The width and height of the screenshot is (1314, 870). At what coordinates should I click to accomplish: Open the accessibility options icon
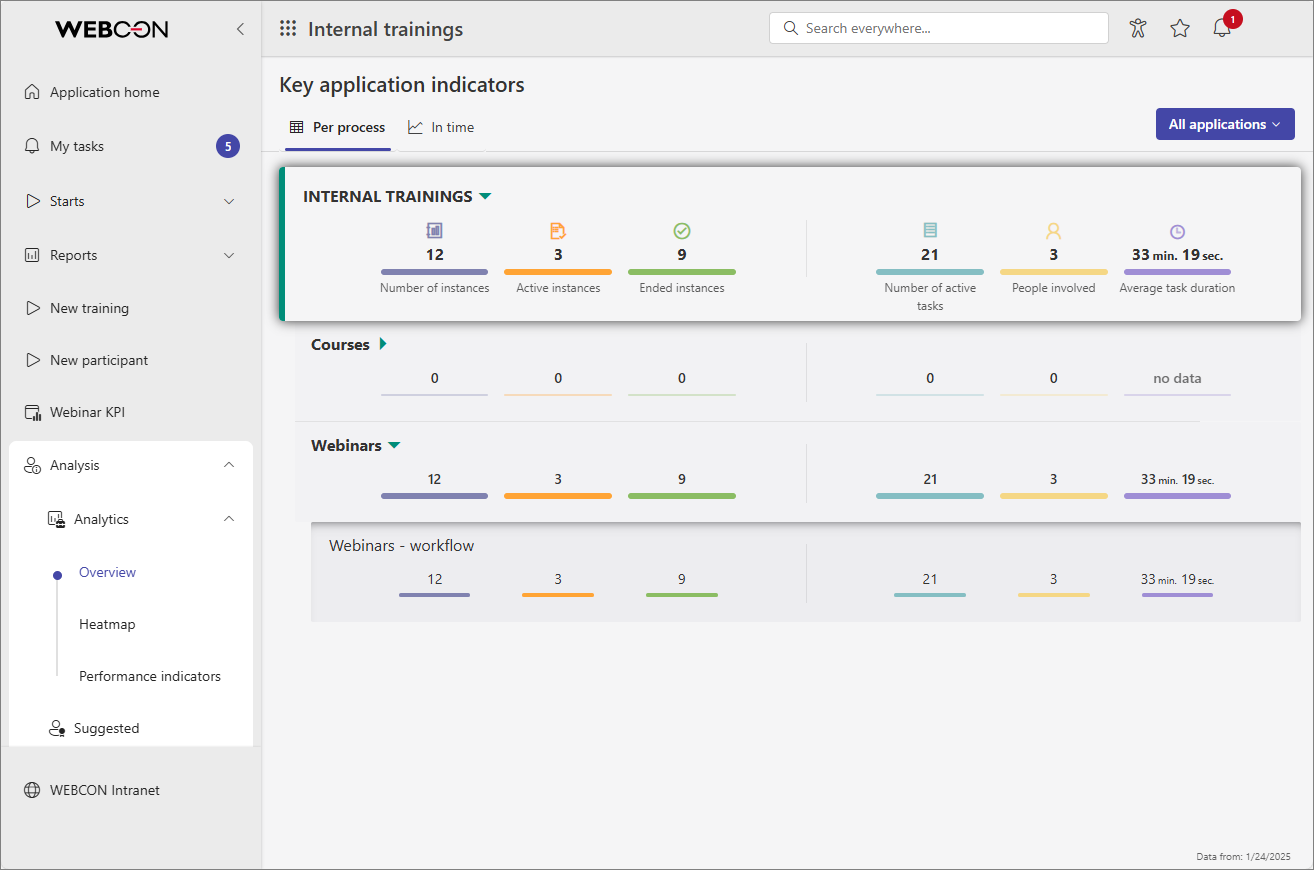pos(1138,28)
